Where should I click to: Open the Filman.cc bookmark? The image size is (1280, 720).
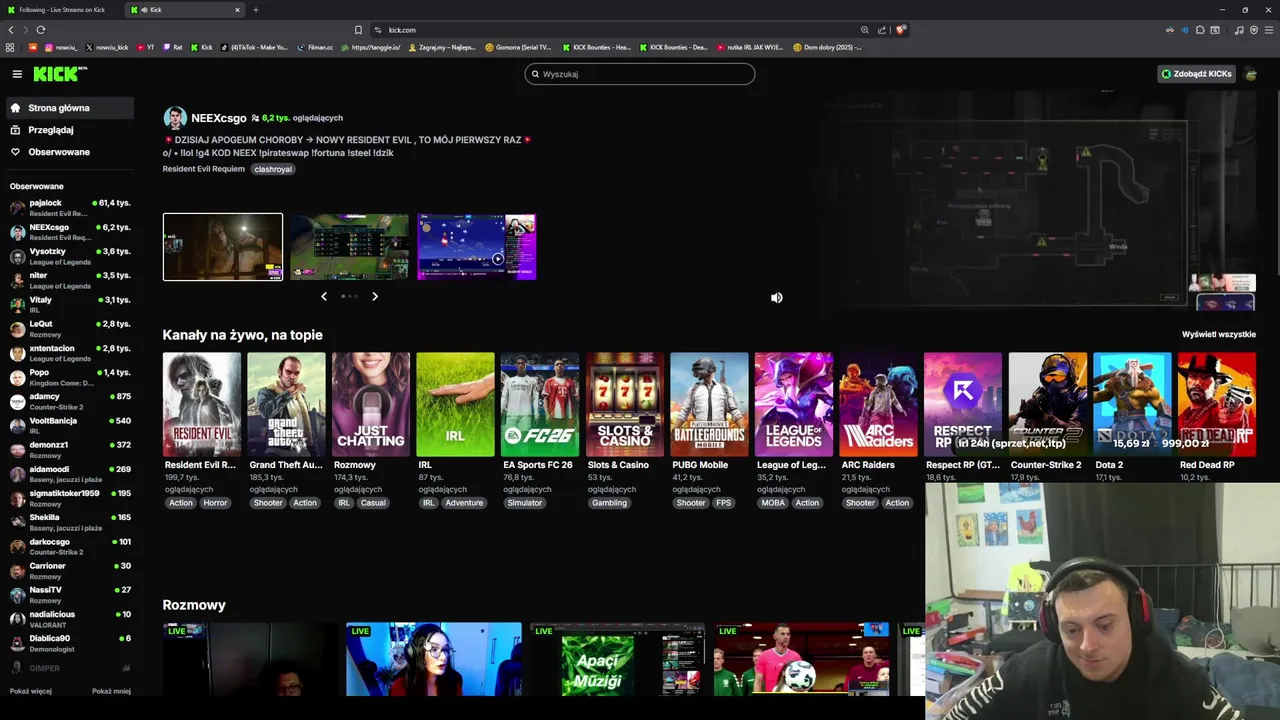(315, 47)
